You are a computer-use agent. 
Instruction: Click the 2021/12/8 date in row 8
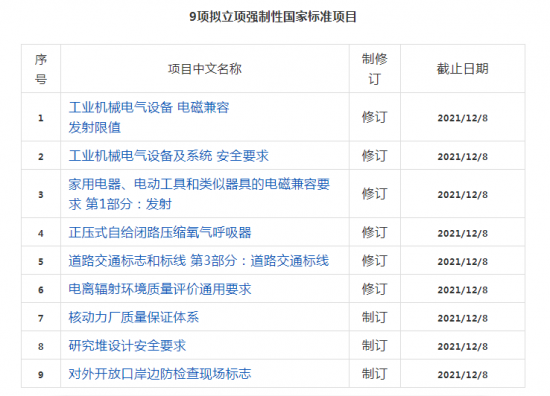(463, 346)
